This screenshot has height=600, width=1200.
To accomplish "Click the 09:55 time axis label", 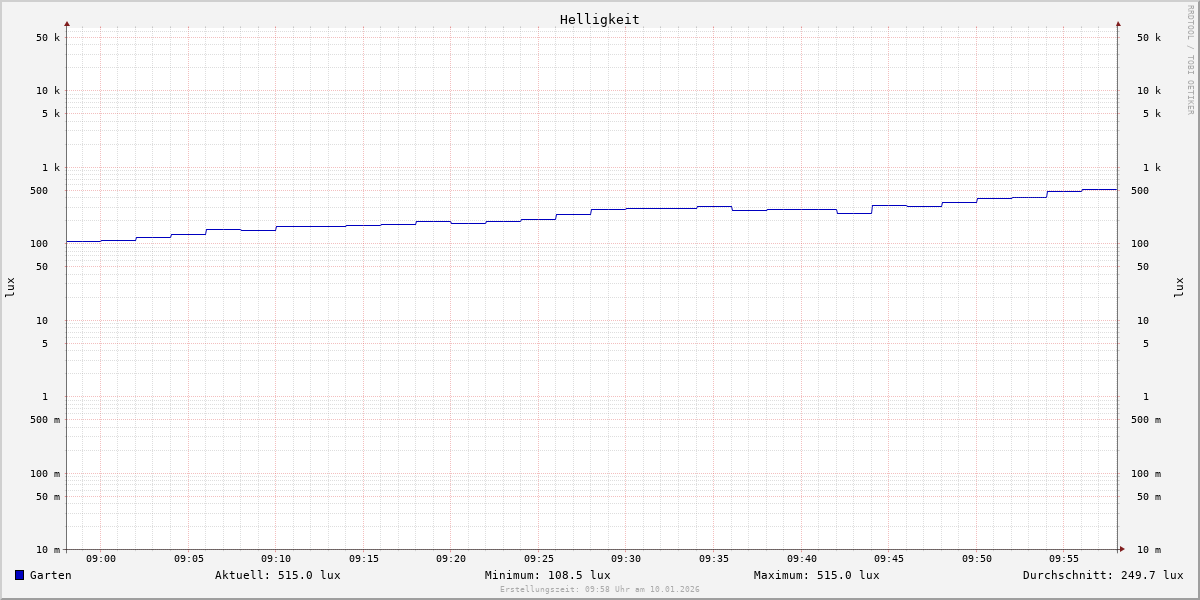I will click(1064, 559).
